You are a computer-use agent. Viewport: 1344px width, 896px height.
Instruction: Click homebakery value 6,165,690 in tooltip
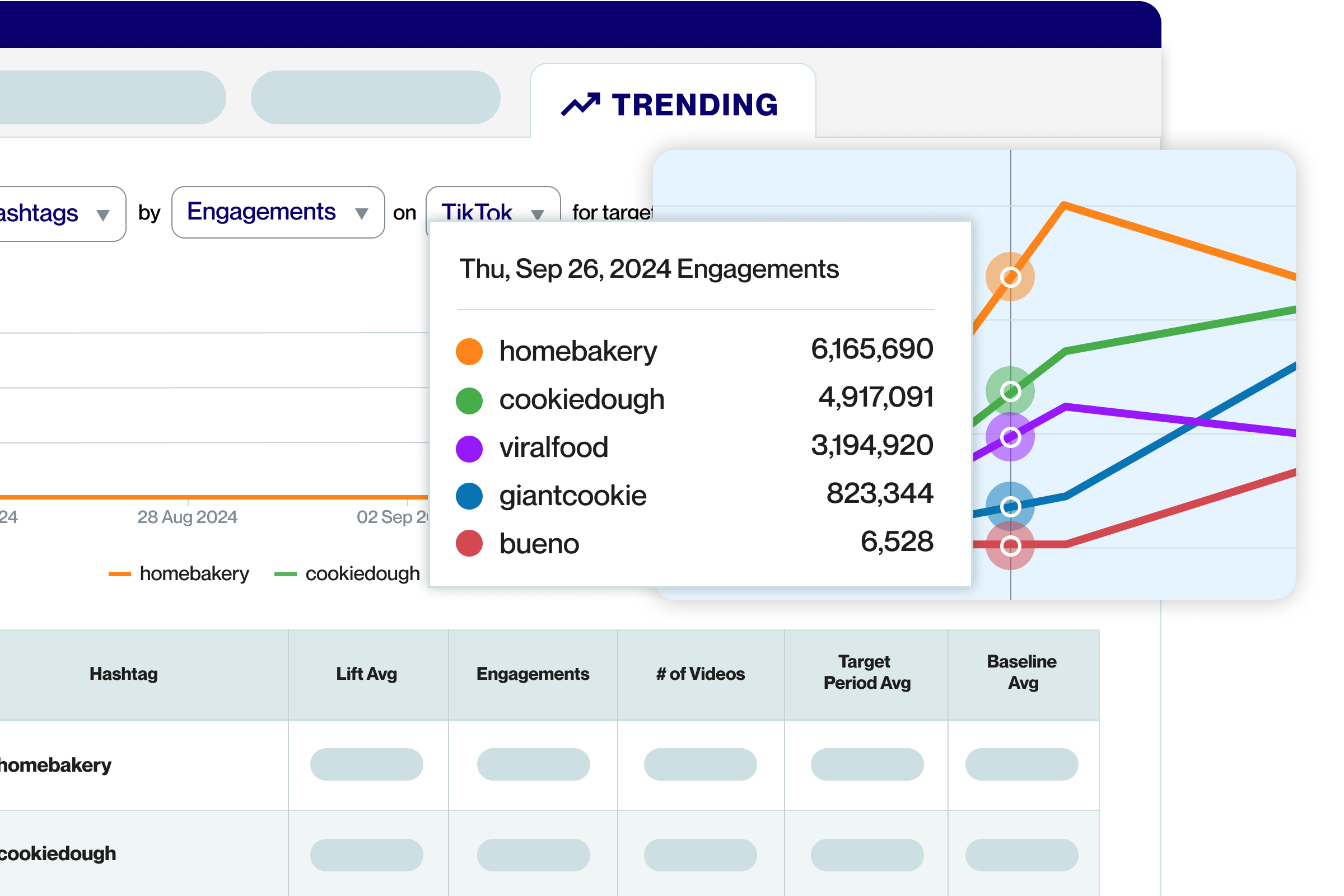pyautogui.click(x=872, y=349)
